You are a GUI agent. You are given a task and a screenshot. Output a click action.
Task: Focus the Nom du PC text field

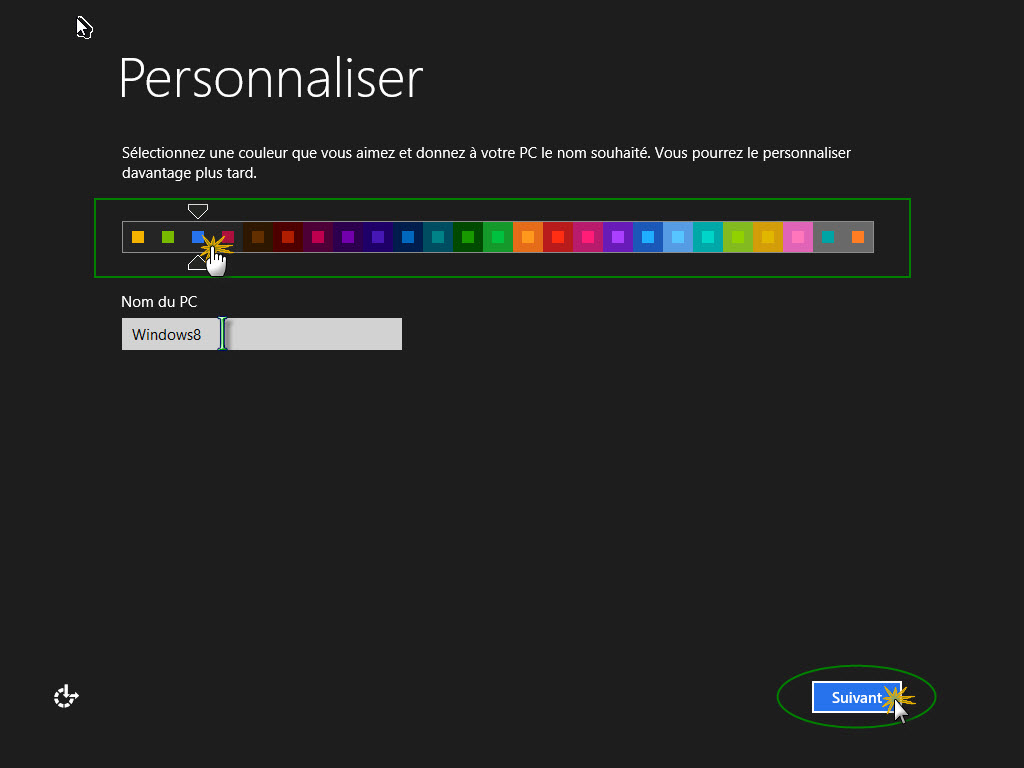(x=262, y=334)
